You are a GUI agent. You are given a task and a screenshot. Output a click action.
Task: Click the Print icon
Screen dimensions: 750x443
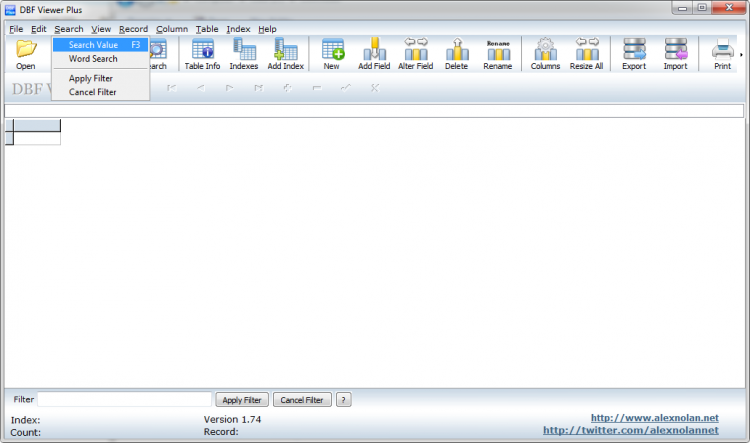(x=723, y=54)
